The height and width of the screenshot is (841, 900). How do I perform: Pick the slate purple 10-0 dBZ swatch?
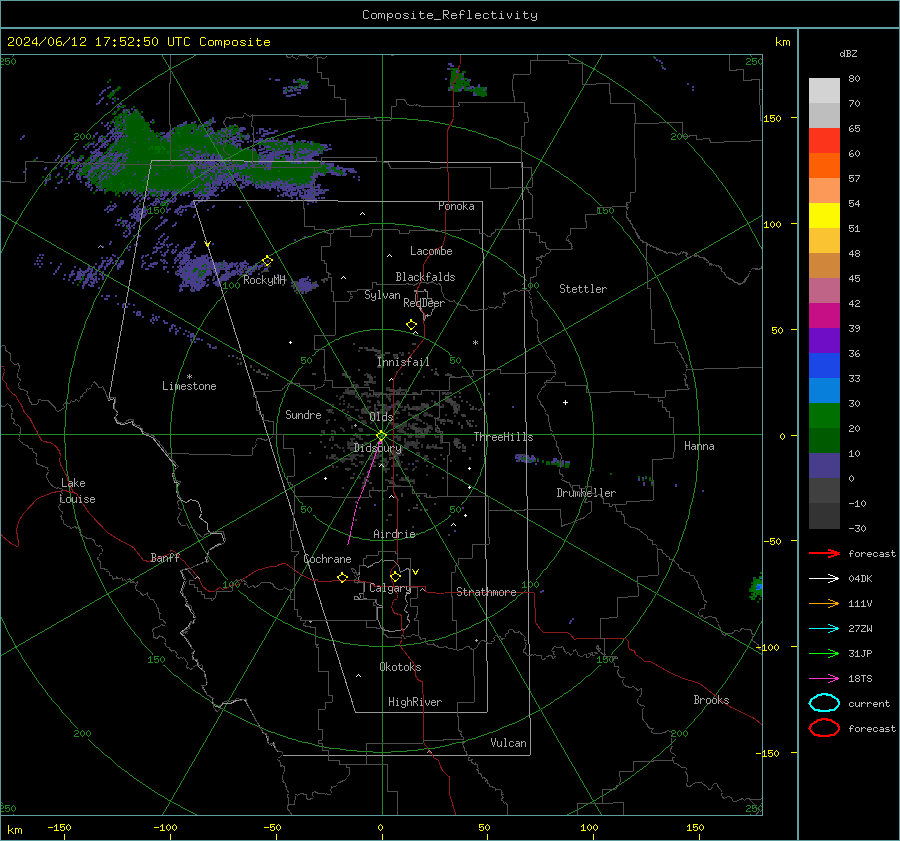(x=824, y=465)
